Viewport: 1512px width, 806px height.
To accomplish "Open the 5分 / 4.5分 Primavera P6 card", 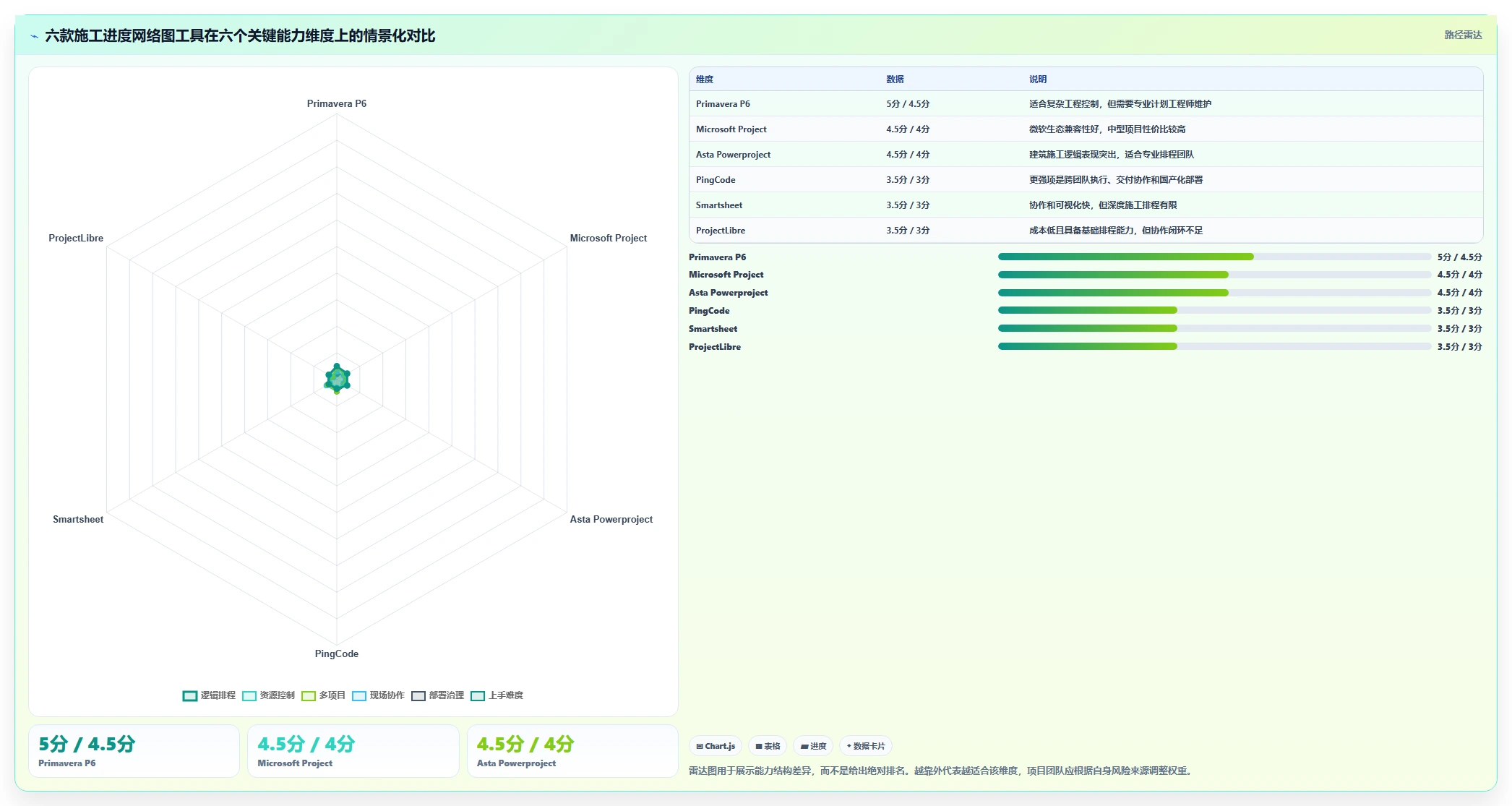I will point(134,751).
